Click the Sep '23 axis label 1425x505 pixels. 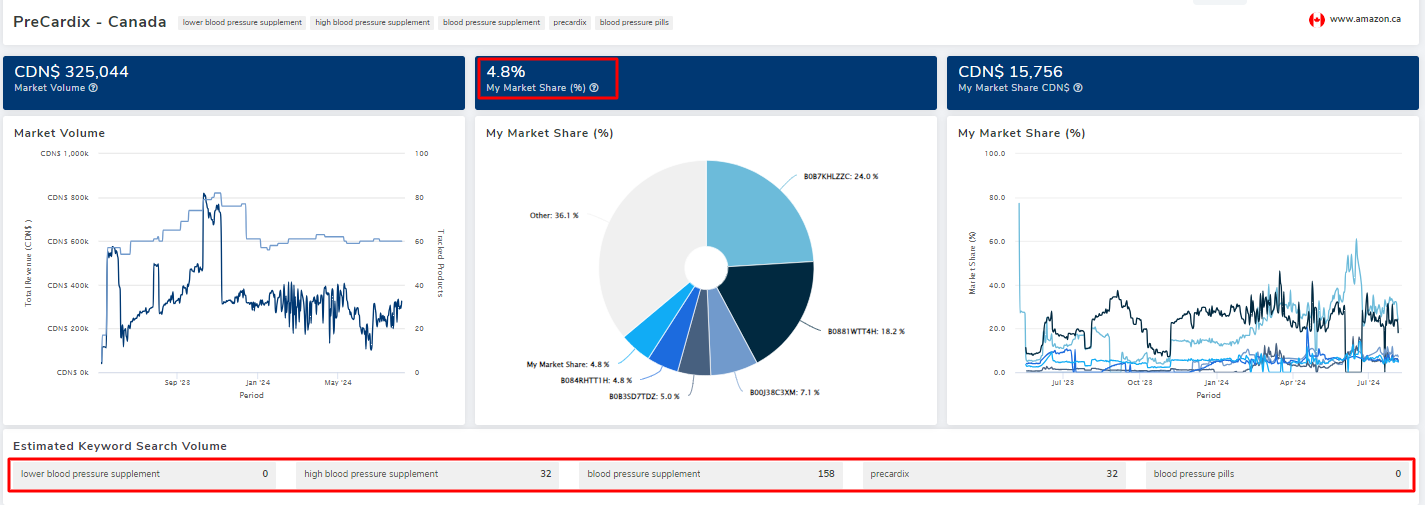(x=176, y=382)
